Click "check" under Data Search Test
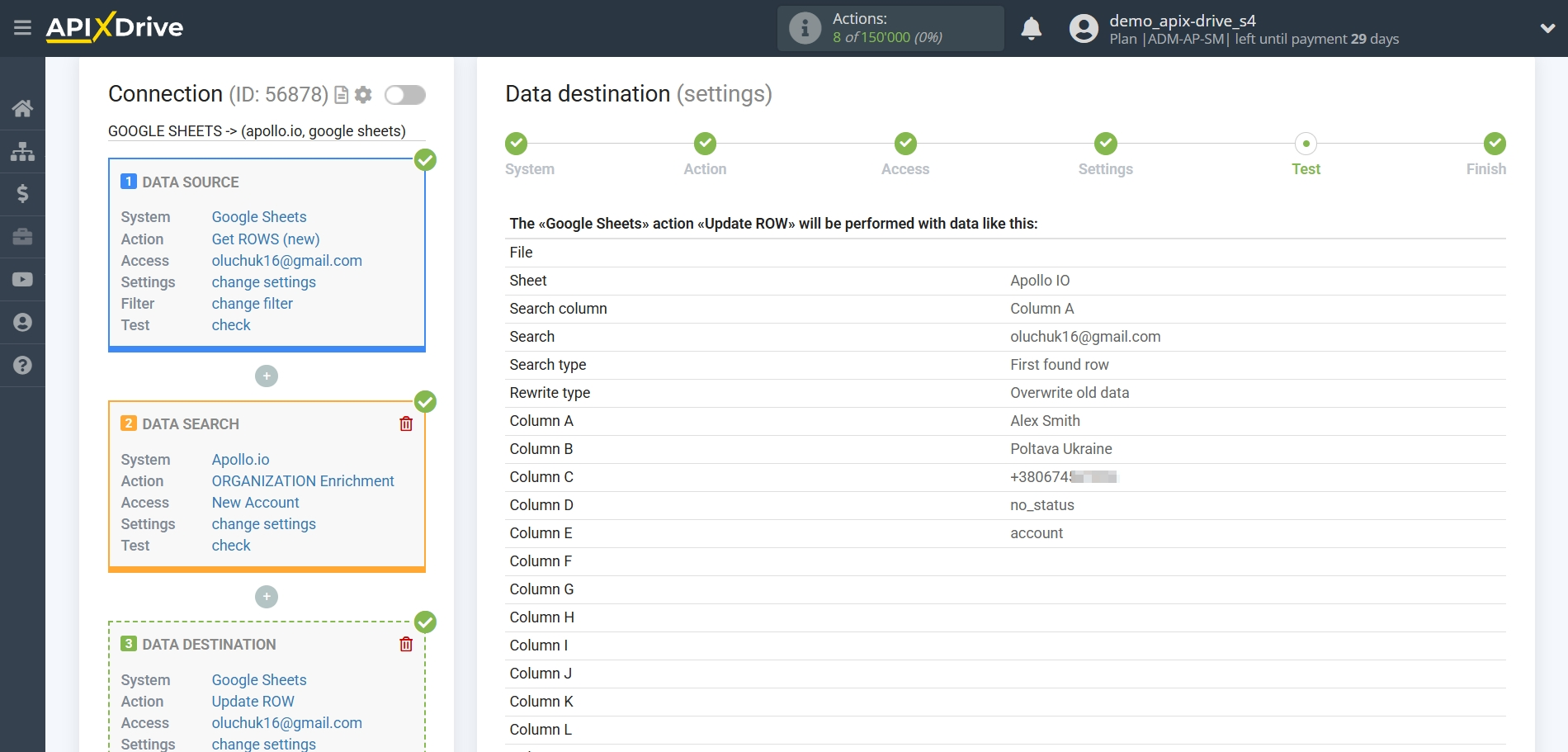Viewport: 1568px width, 752px height. pos(230,546)
